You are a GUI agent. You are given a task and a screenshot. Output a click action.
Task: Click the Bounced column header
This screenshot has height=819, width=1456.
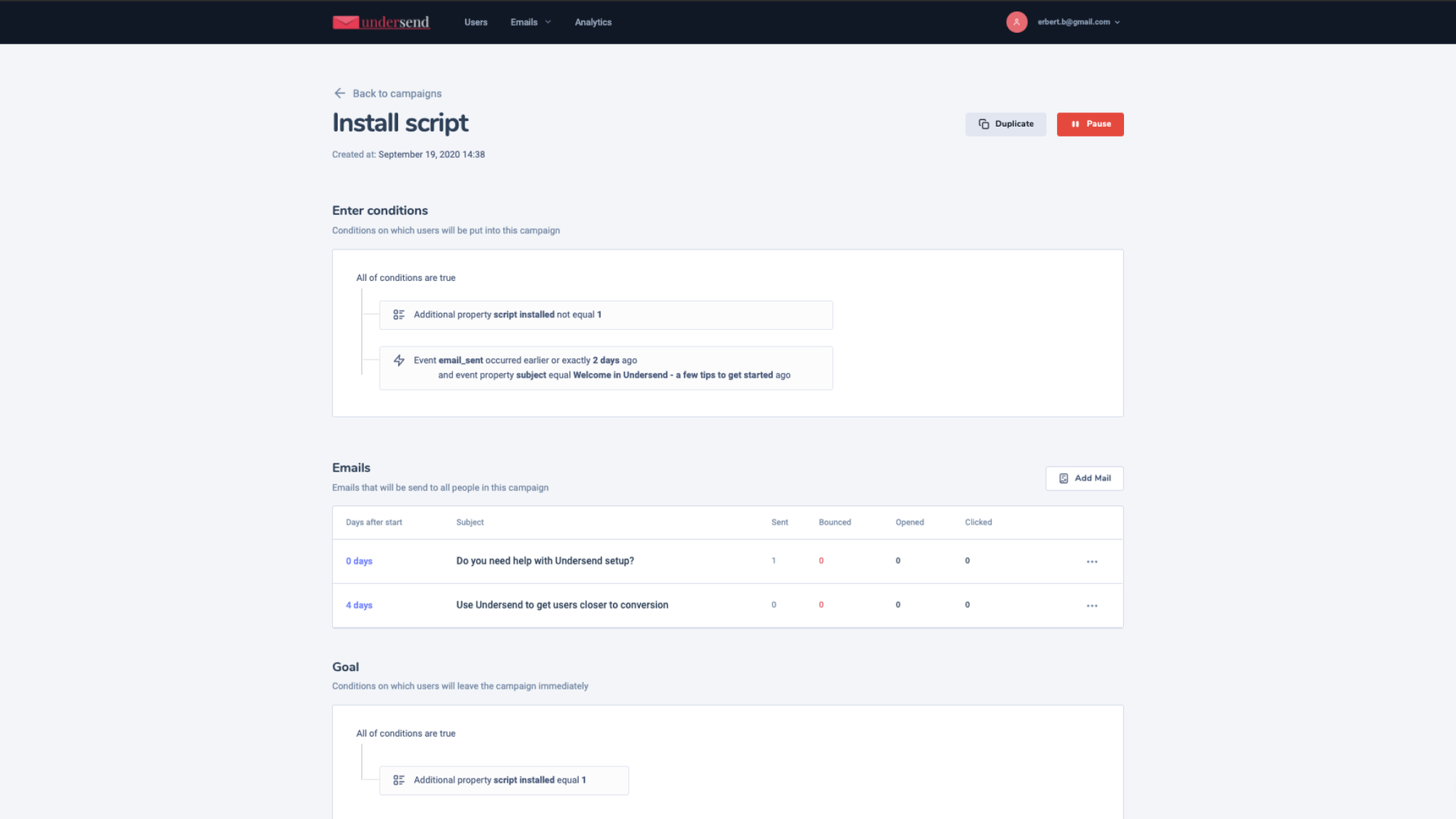click(x=834, y=522)
